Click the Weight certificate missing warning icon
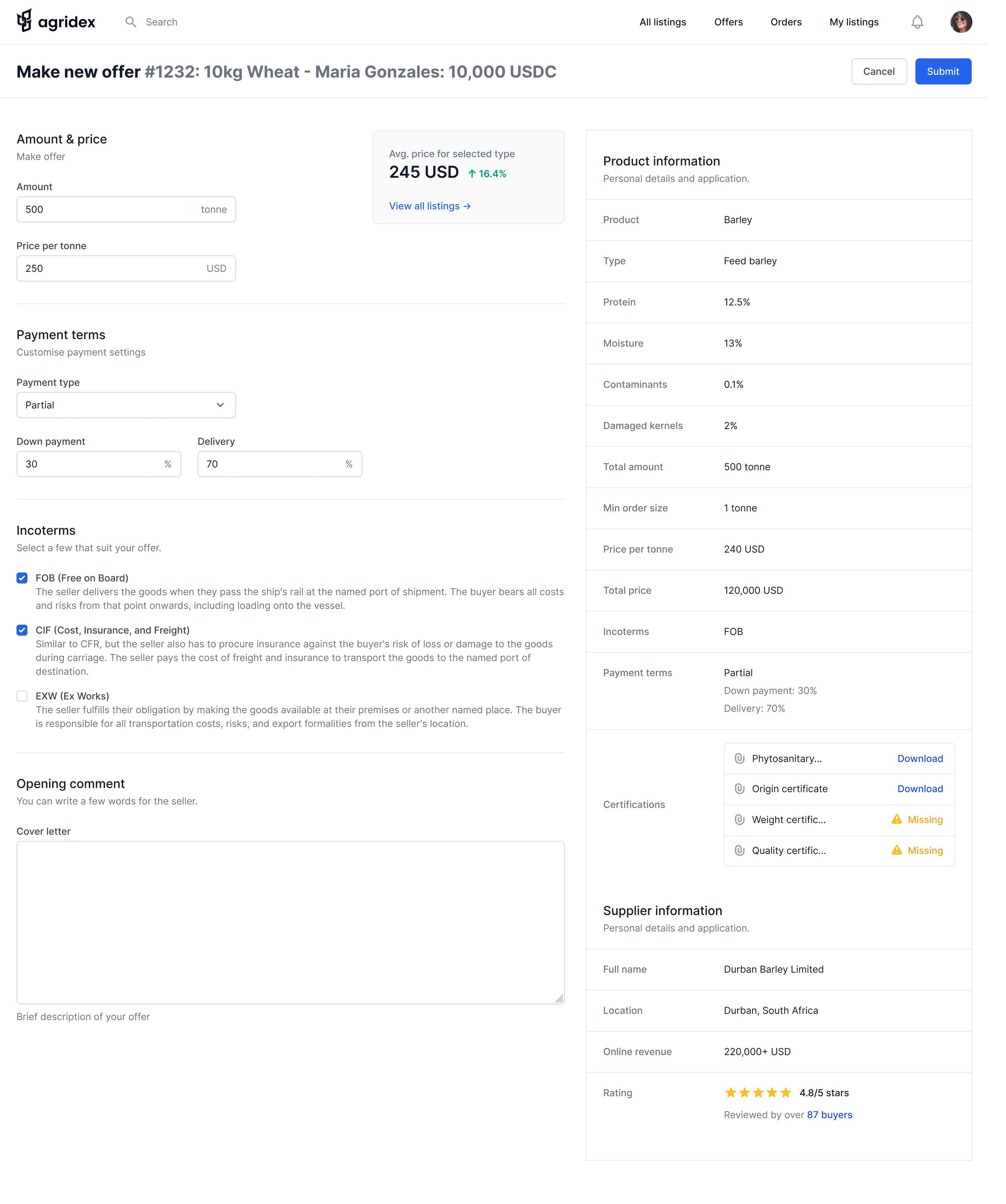Image resolution: width=1006 pixels, height=1204 pixels. pos(897,819)
